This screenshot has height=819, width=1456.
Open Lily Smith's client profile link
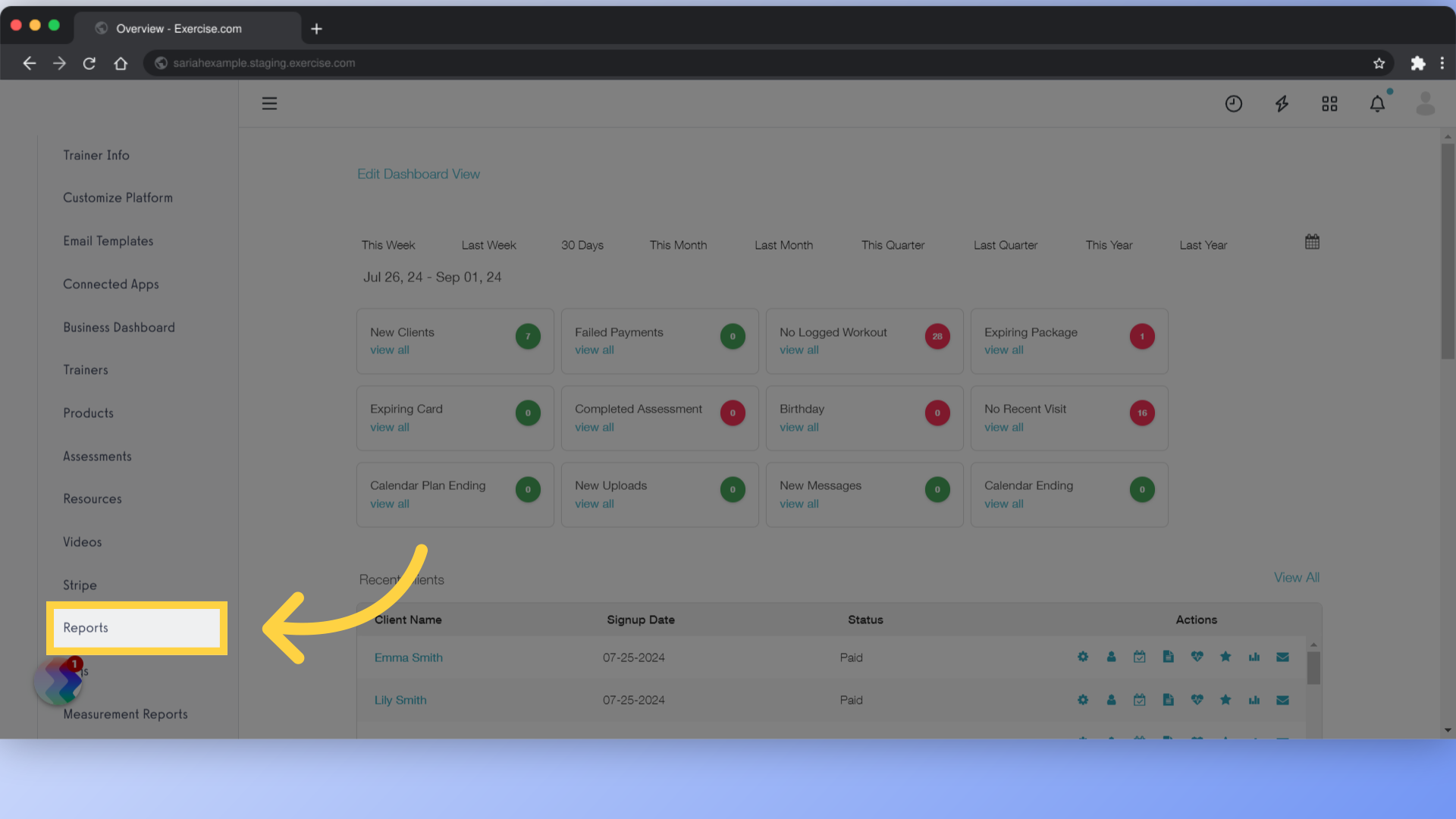400,700
